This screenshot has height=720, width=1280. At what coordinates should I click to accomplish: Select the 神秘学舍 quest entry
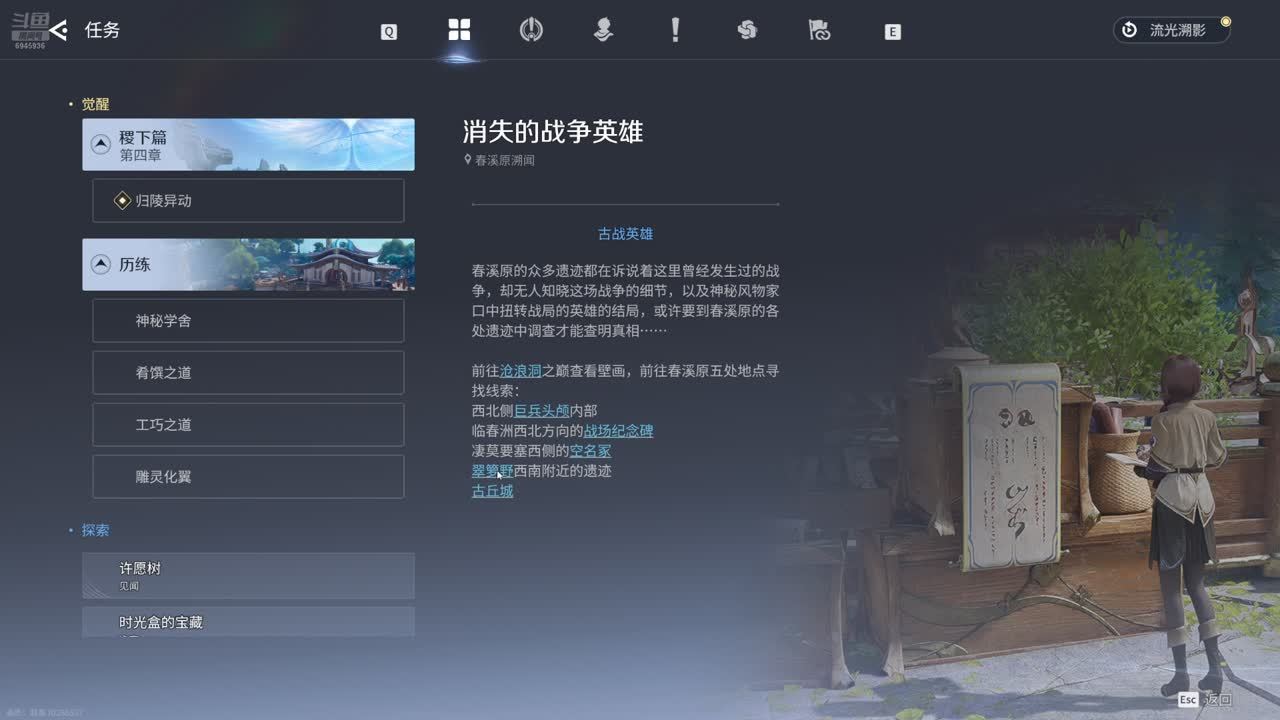coord(248,321)
